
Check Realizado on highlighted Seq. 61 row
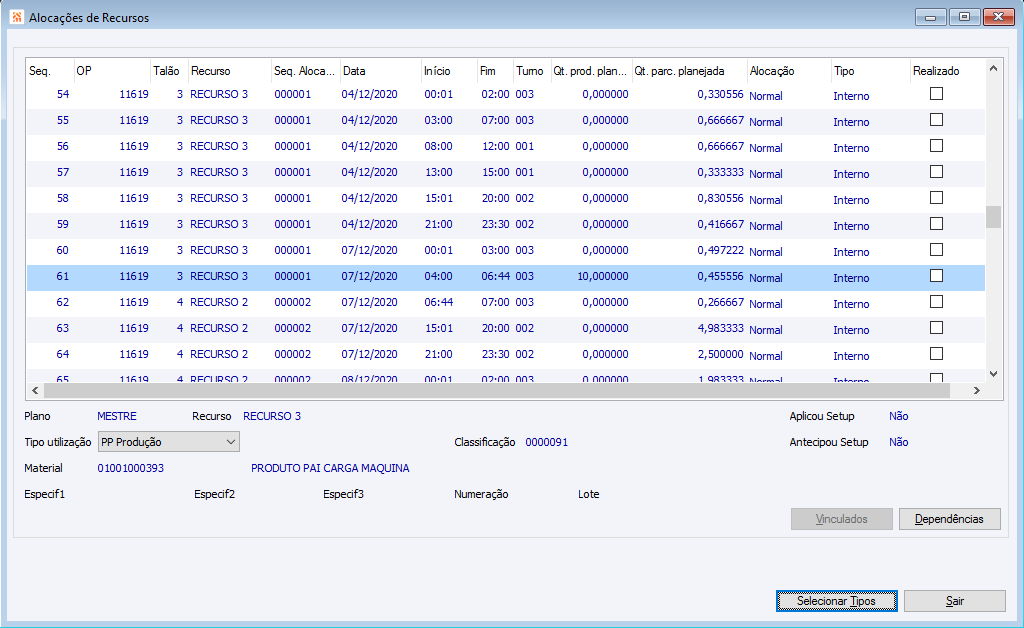click(x=936, y=276)
